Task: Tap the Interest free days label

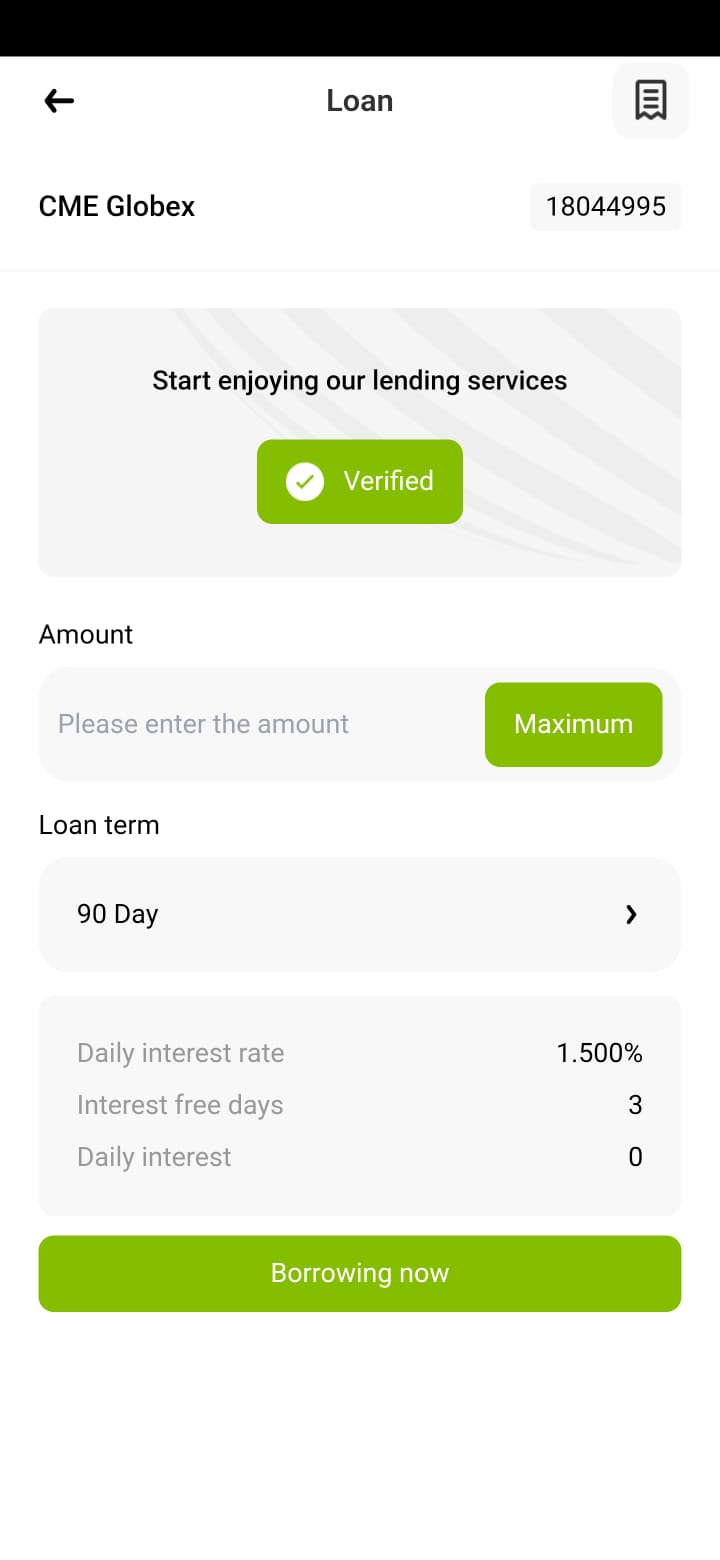Action: tap(180, 1105)
